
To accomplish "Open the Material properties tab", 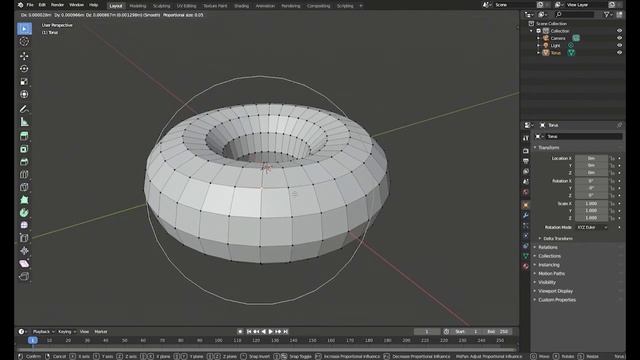I will [x=526, y=266].
